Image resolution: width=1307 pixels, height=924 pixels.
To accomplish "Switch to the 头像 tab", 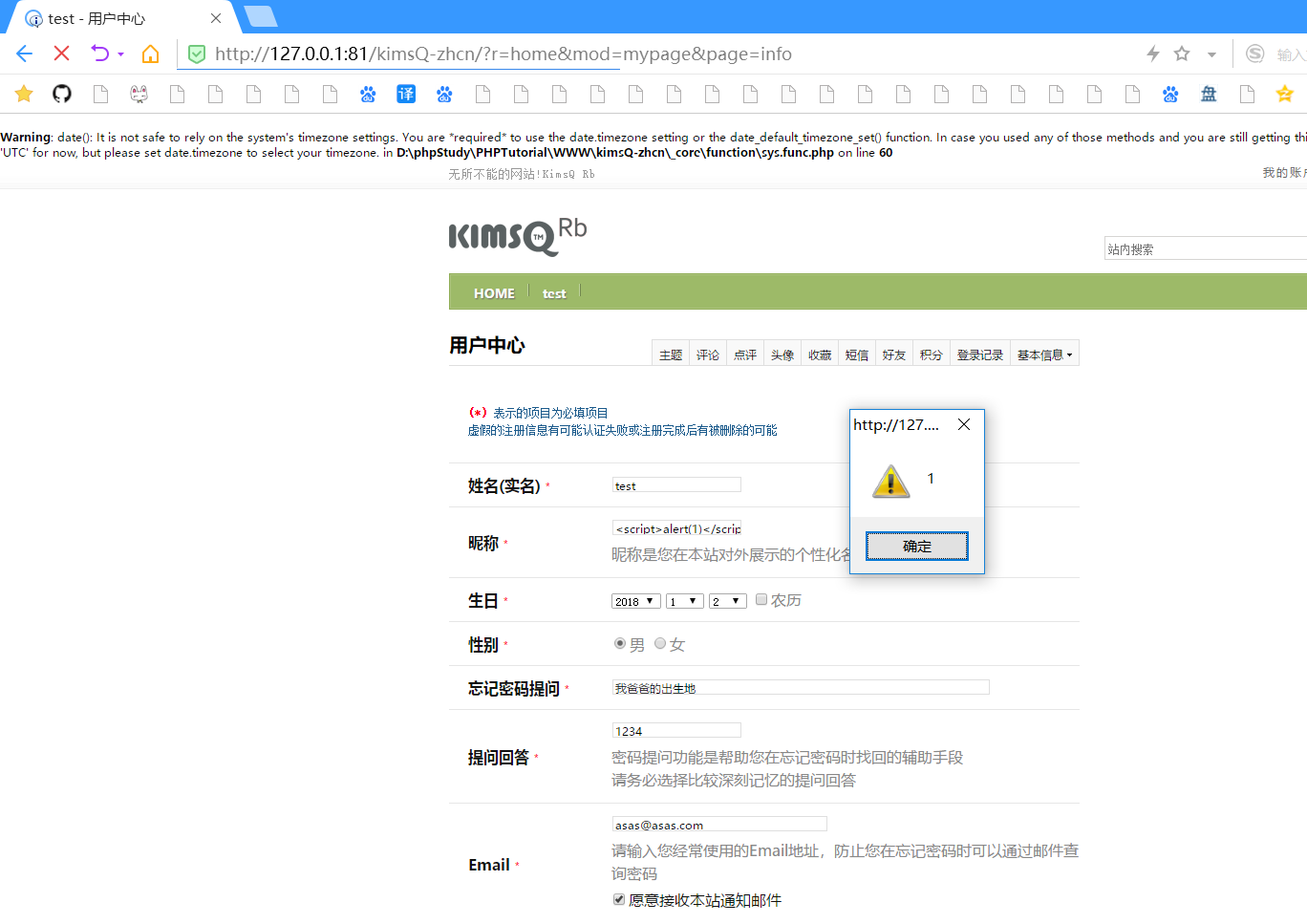I will pyautogui.click(x=782, y=355).
